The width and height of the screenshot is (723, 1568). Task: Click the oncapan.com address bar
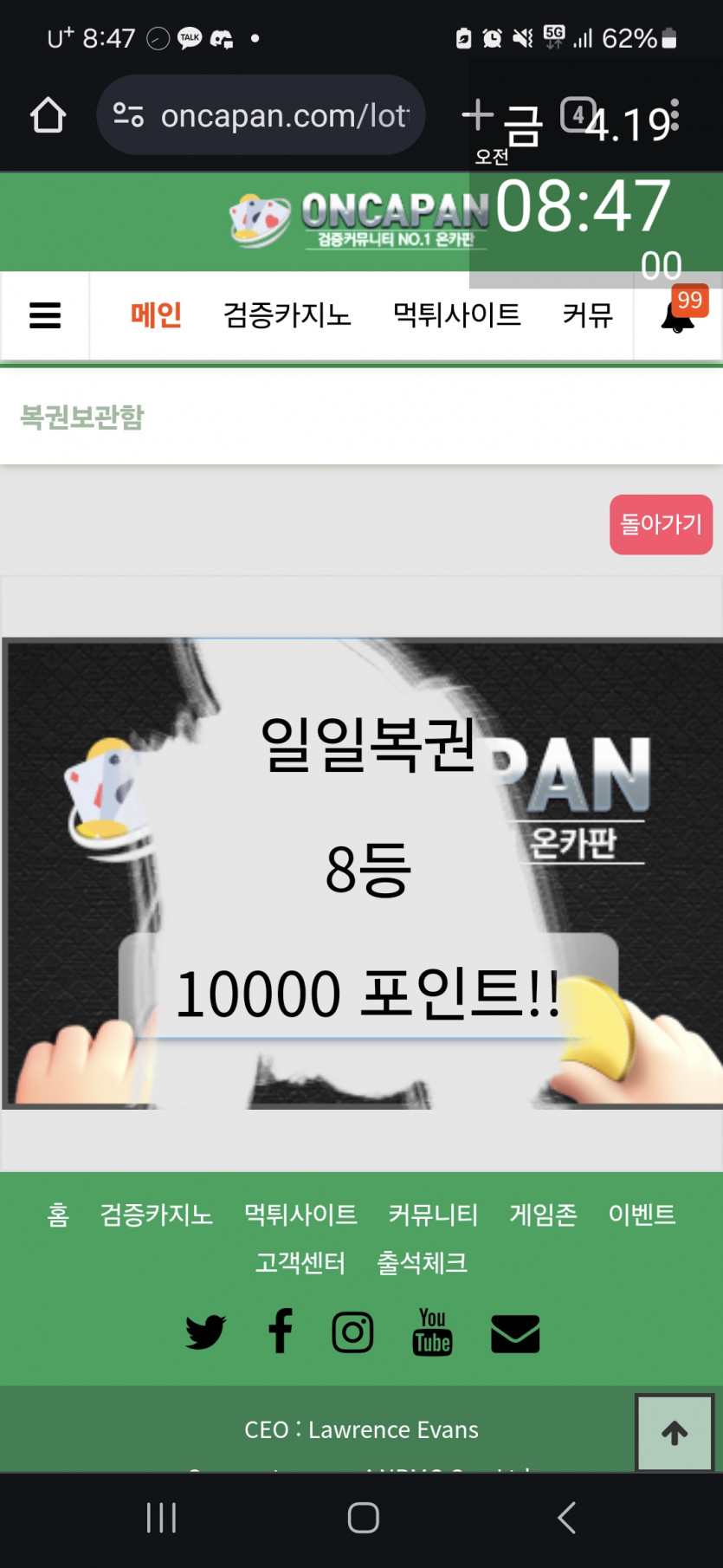point(261,114)
